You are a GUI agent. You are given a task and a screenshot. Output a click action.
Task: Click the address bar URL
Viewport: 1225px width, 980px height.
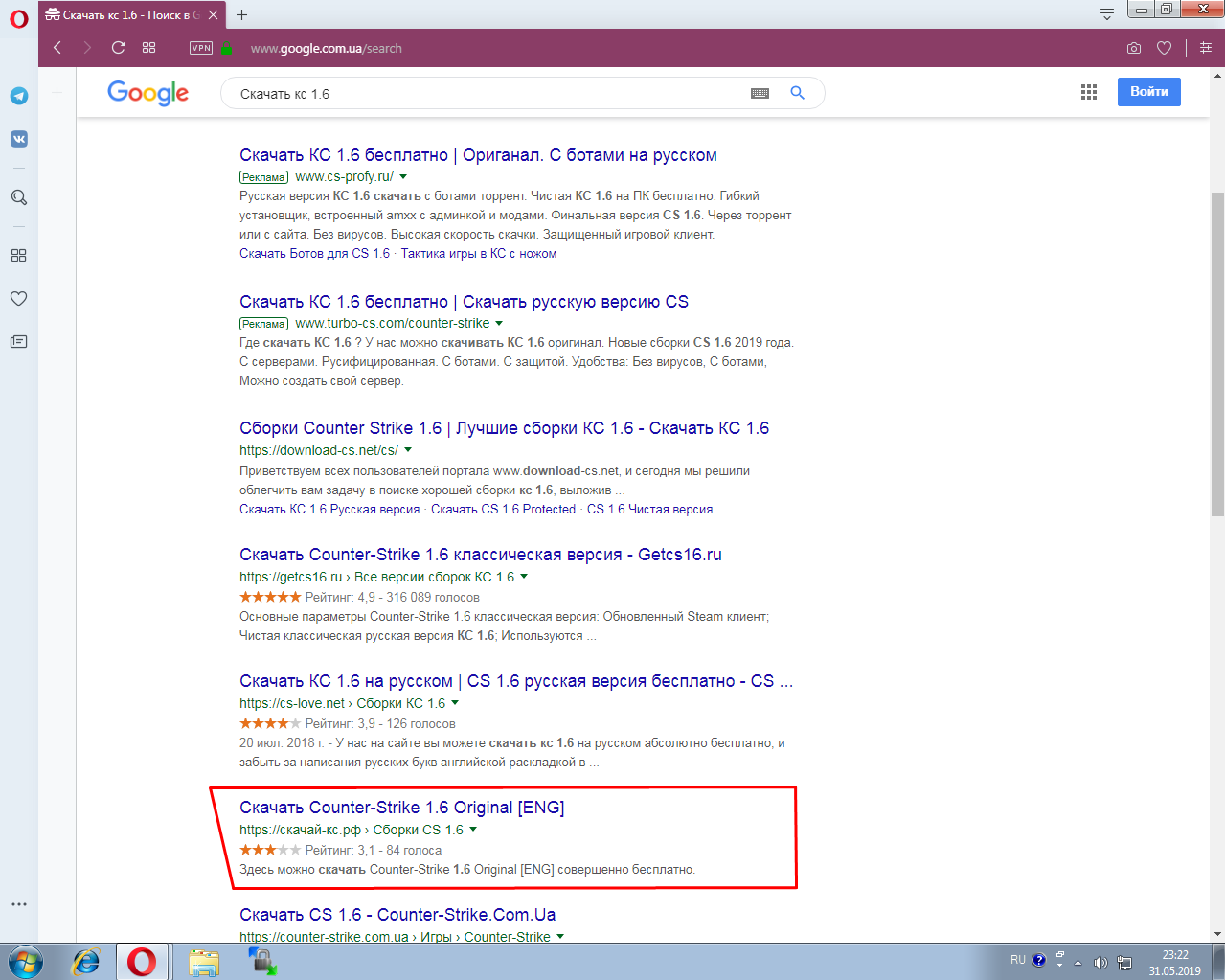pos(326,48)
